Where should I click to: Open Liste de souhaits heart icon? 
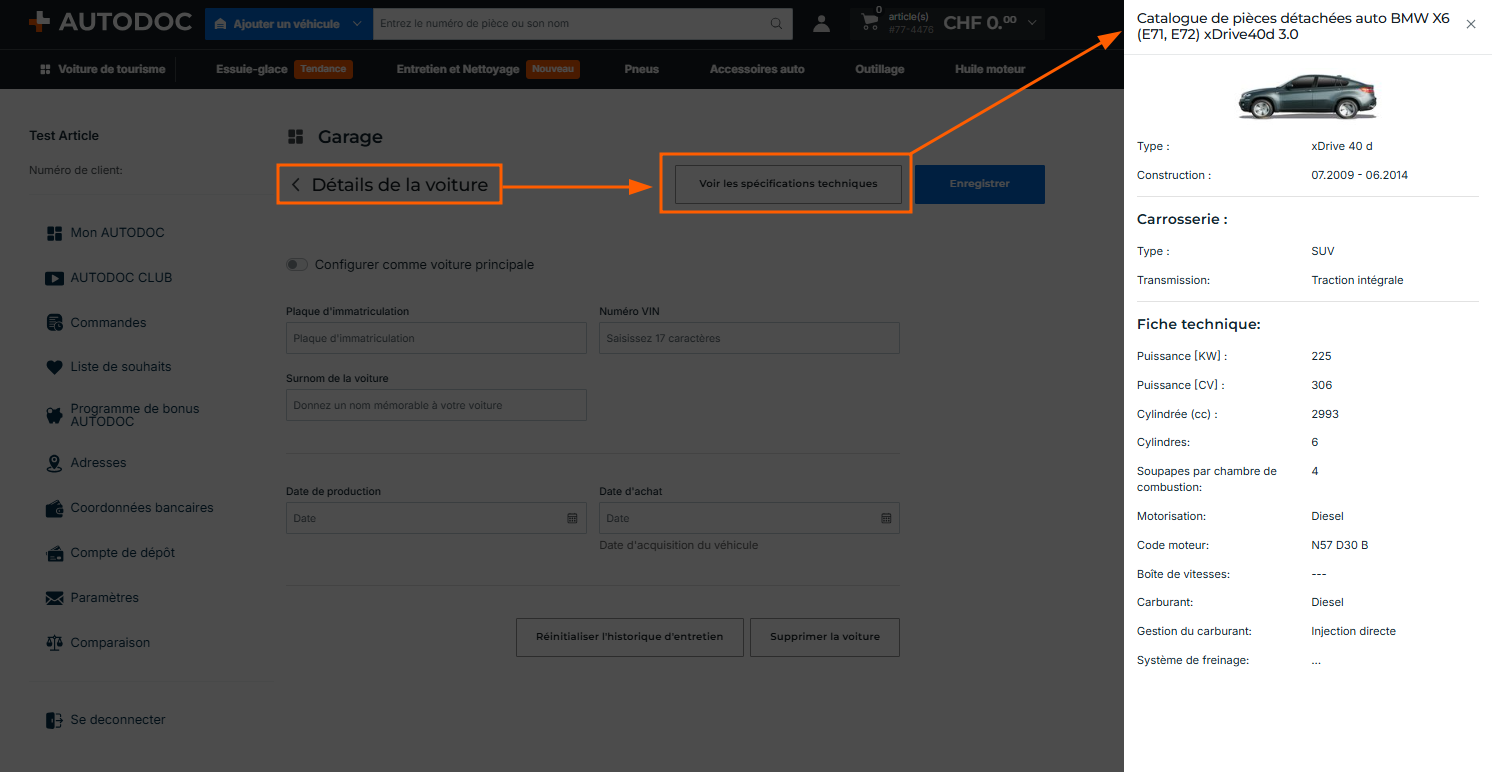(55, 367)
